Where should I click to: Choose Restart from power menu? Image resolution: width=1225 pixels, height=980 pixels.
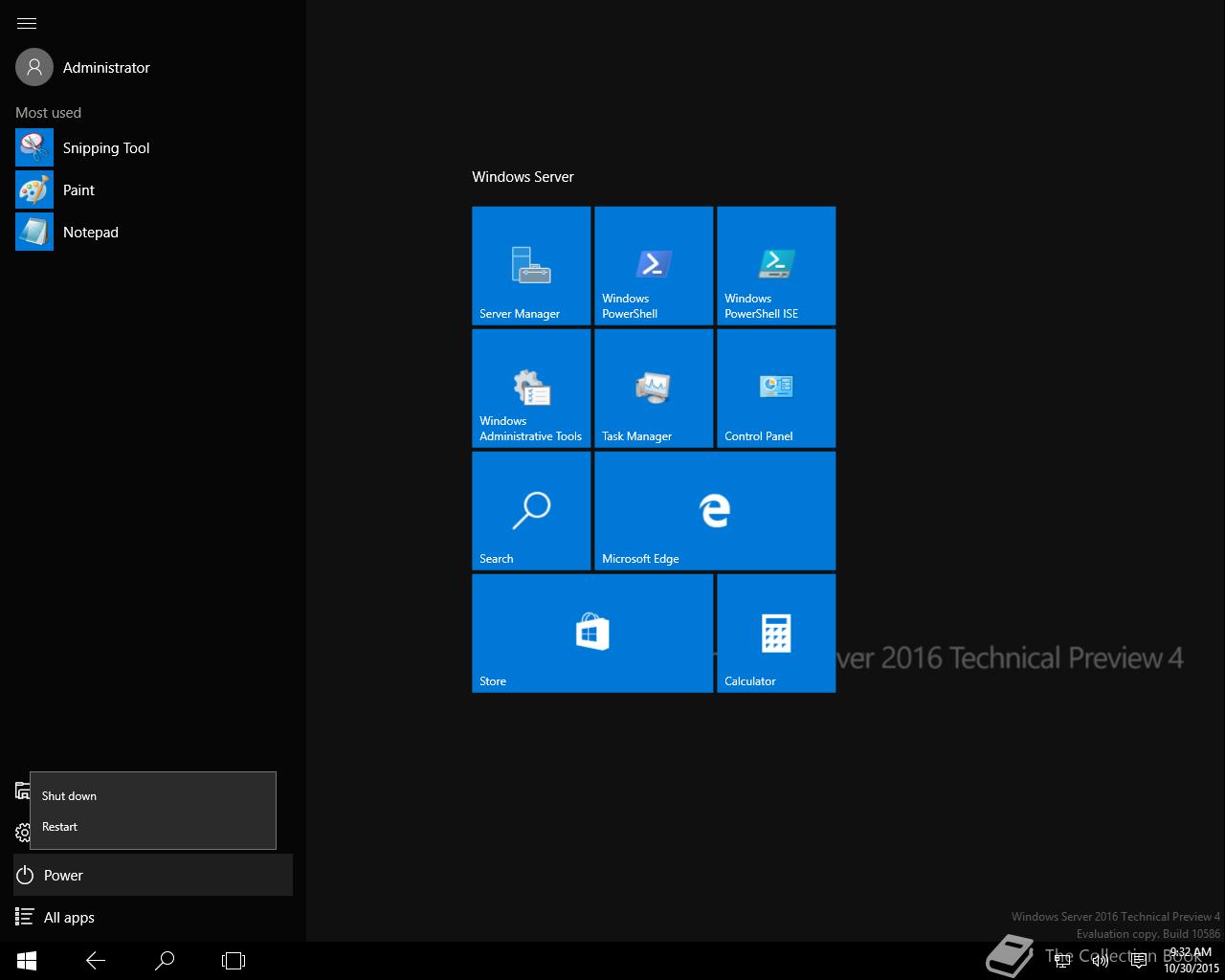click(x=153, y=826)
